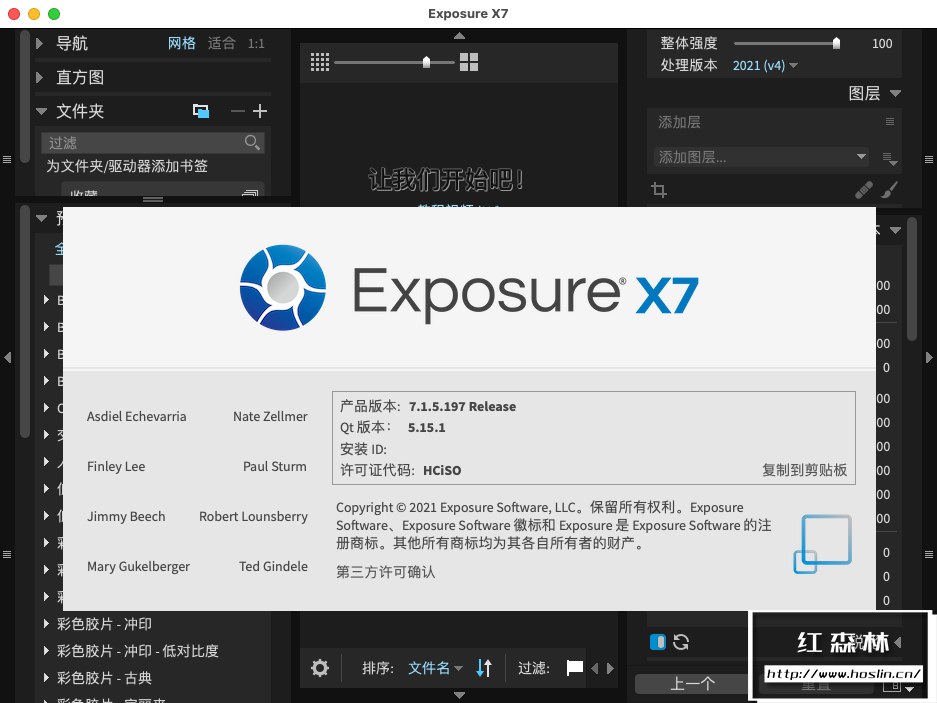Open settings gear in bottom toolbar
Screen dimensions: 937x703
(x=320, y=668)
